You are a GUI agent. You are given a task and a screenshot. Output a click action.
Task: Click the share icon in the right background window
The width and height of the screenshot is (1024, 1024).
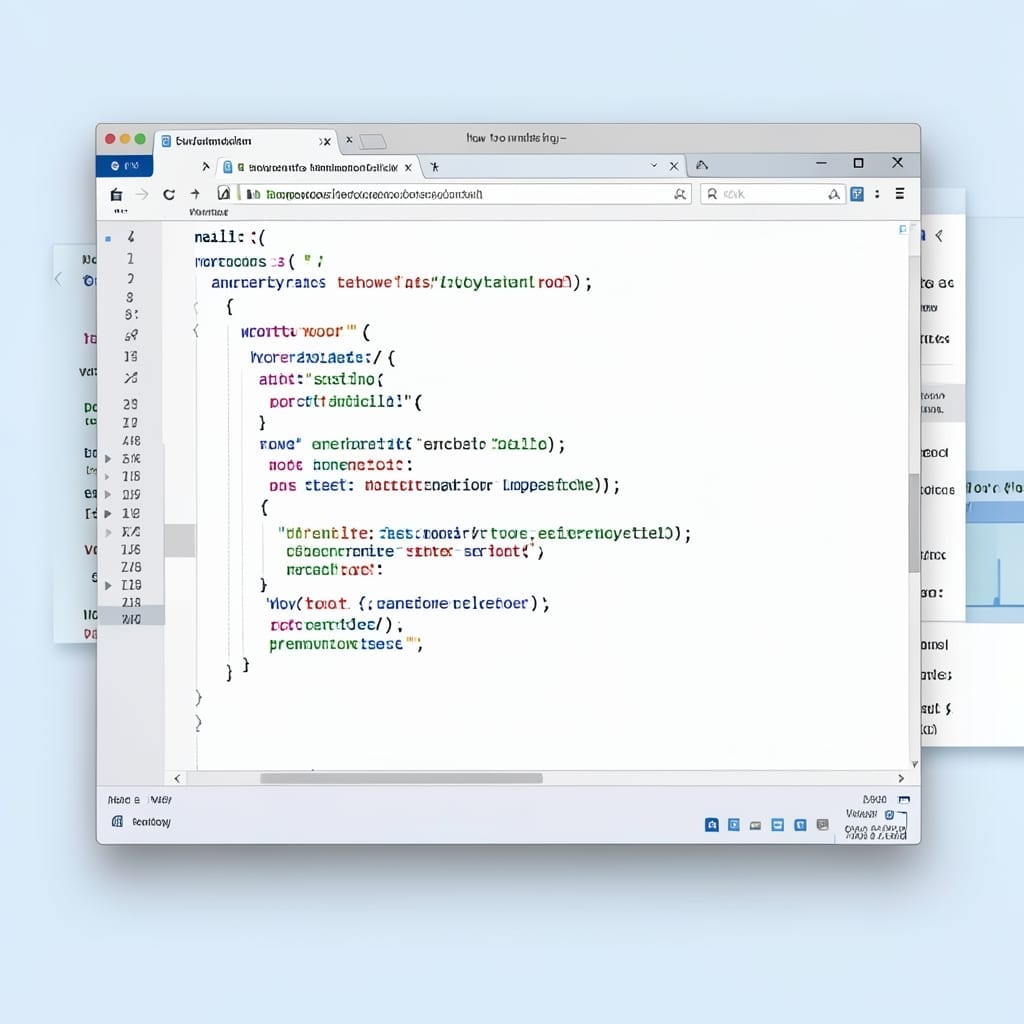pos(939,236)
